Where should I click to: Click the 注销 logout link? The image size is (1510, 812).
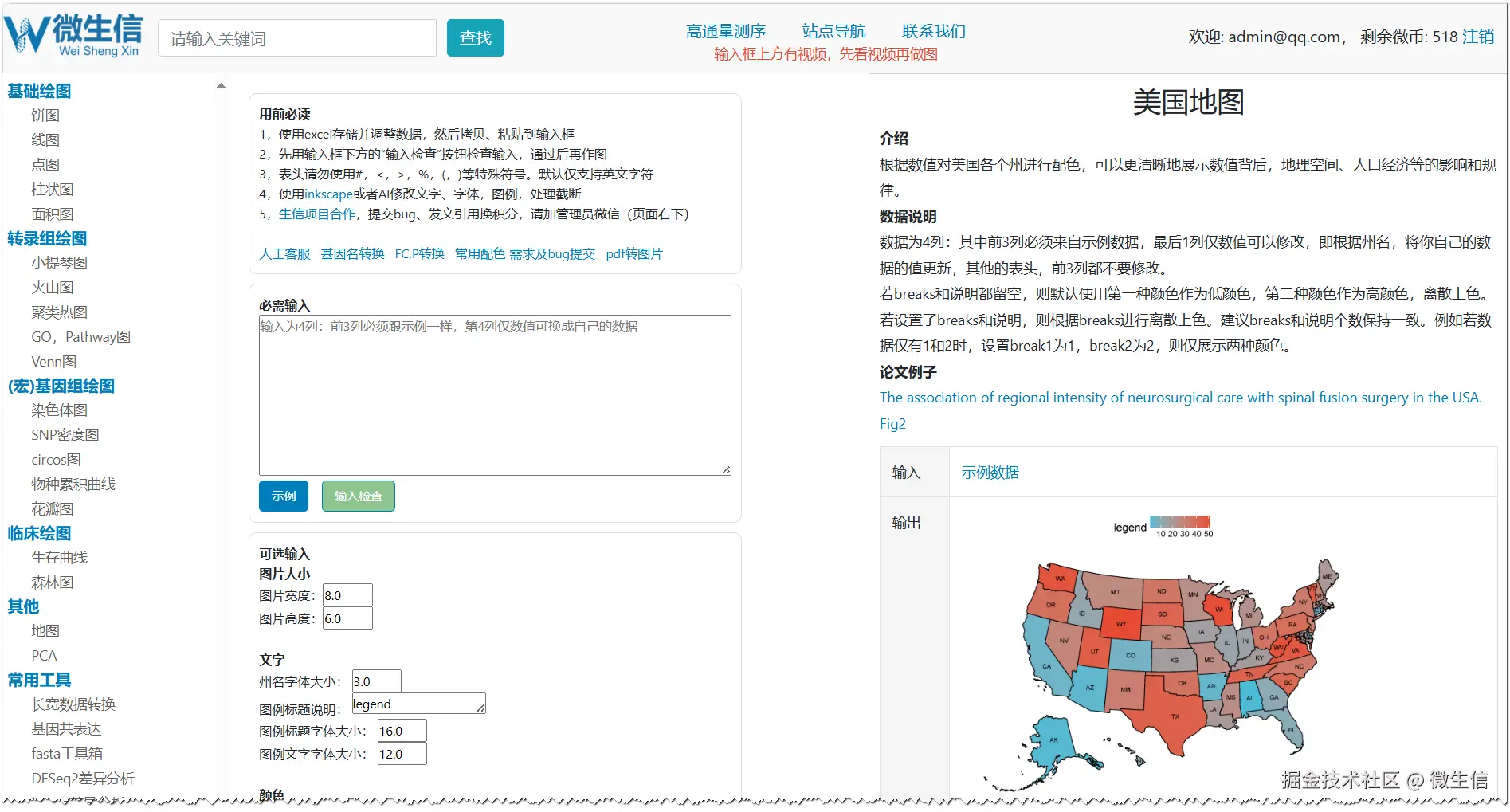(1478, 37)
